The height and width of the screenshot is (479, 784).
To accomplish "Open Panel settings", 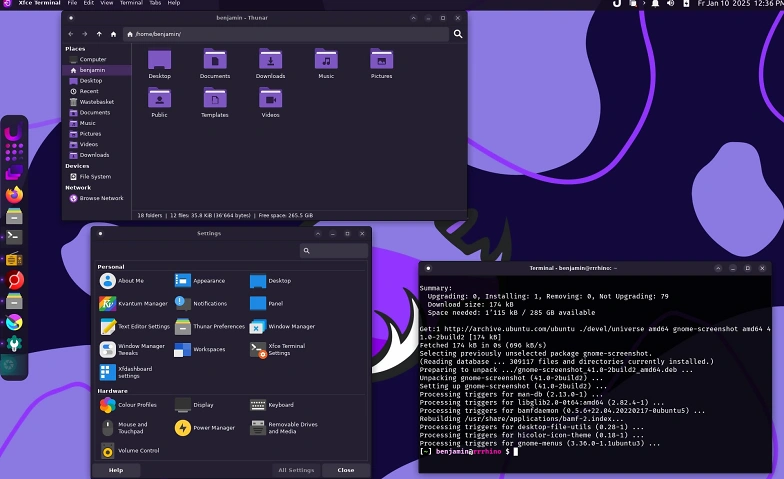I will [266, 304].
